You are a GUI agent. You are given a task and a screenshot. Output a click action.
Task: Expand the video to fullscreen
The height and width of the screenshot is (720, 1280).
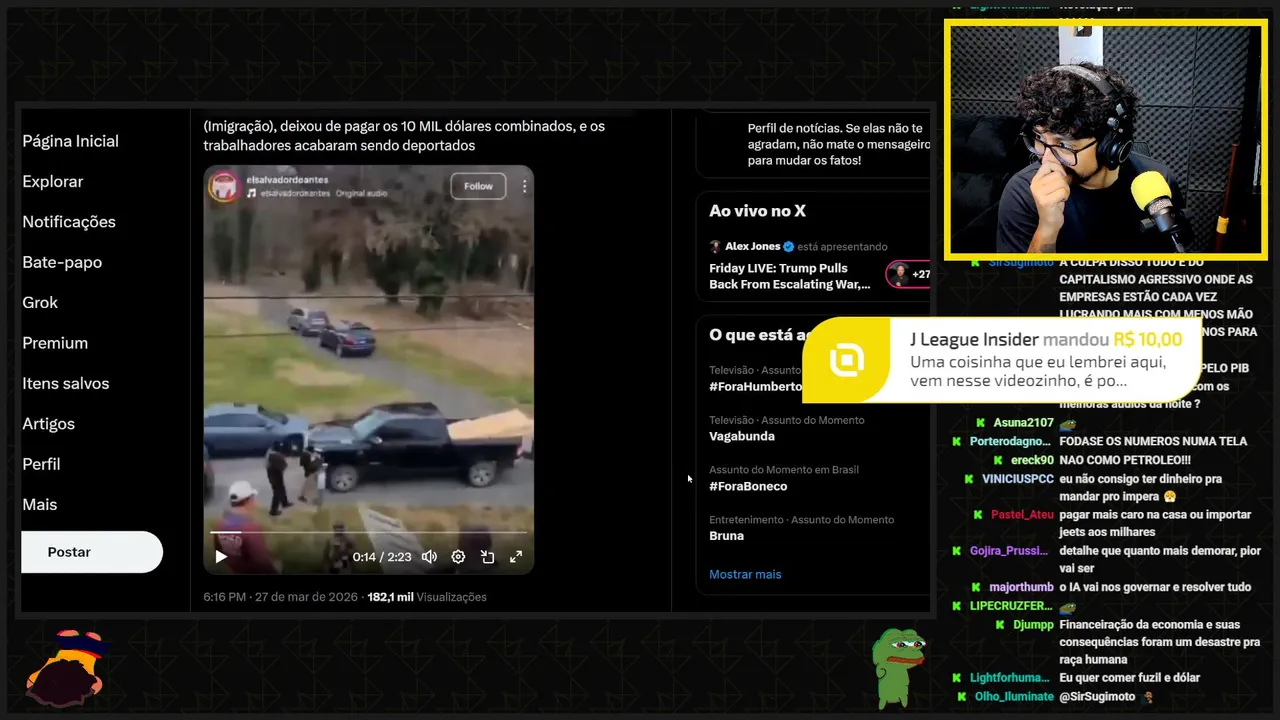coord(516,557)
